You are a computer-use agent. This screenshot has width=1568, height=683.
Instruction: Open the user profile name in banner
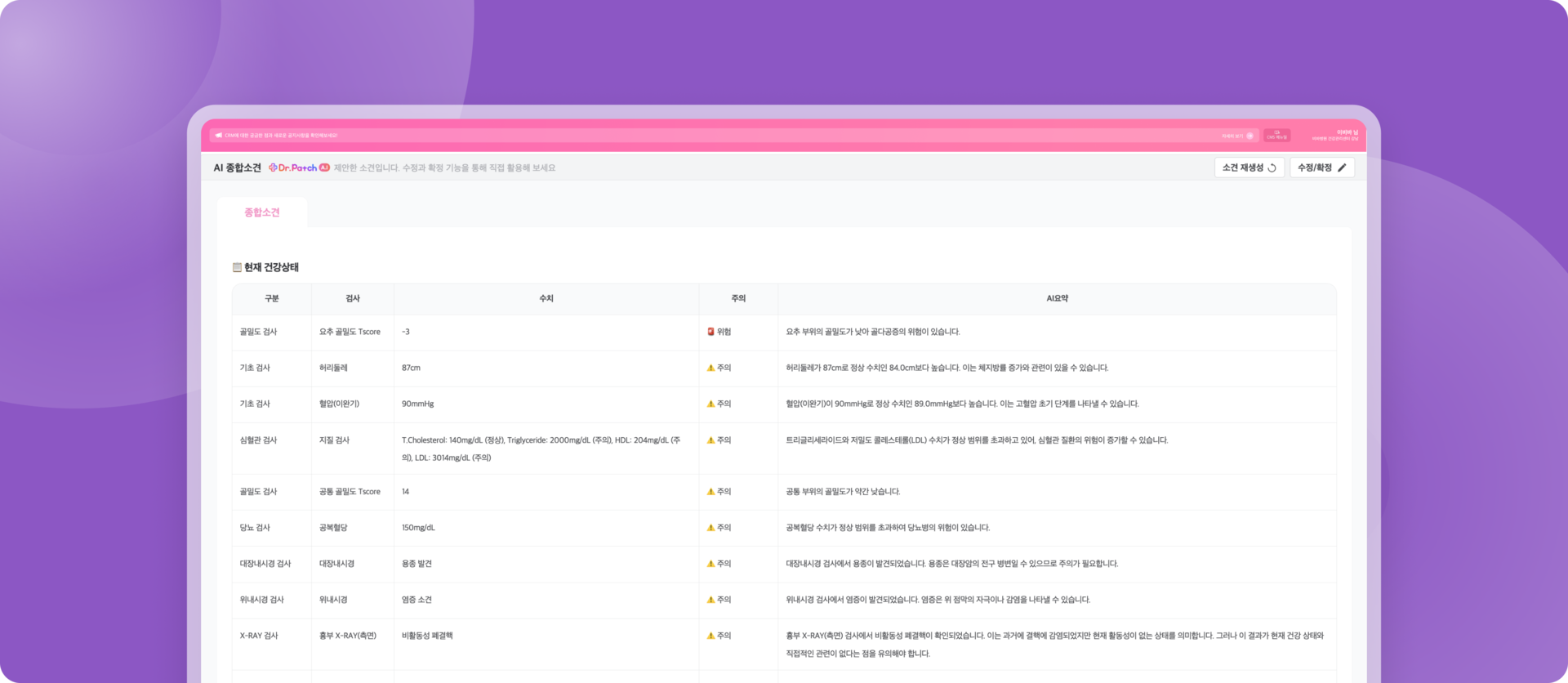[1347, 132]
